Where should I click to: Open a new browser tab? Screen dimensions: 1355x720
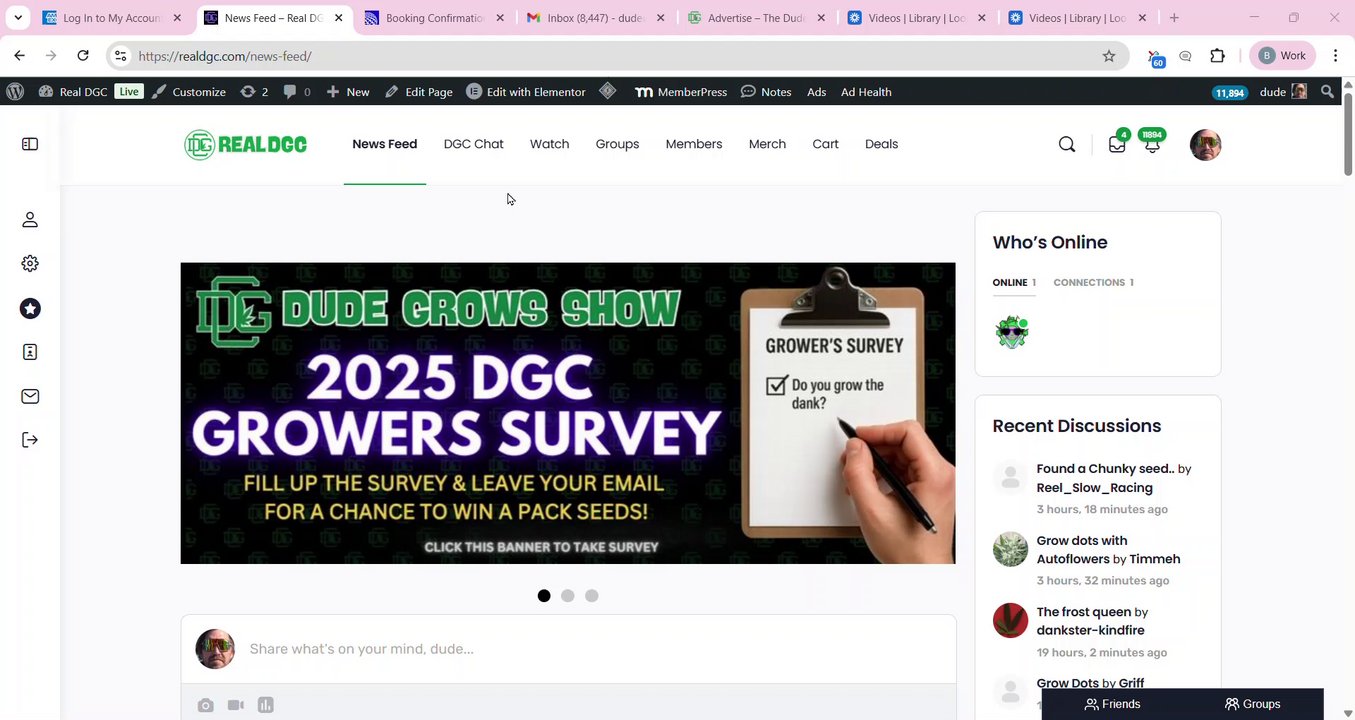1174,18
